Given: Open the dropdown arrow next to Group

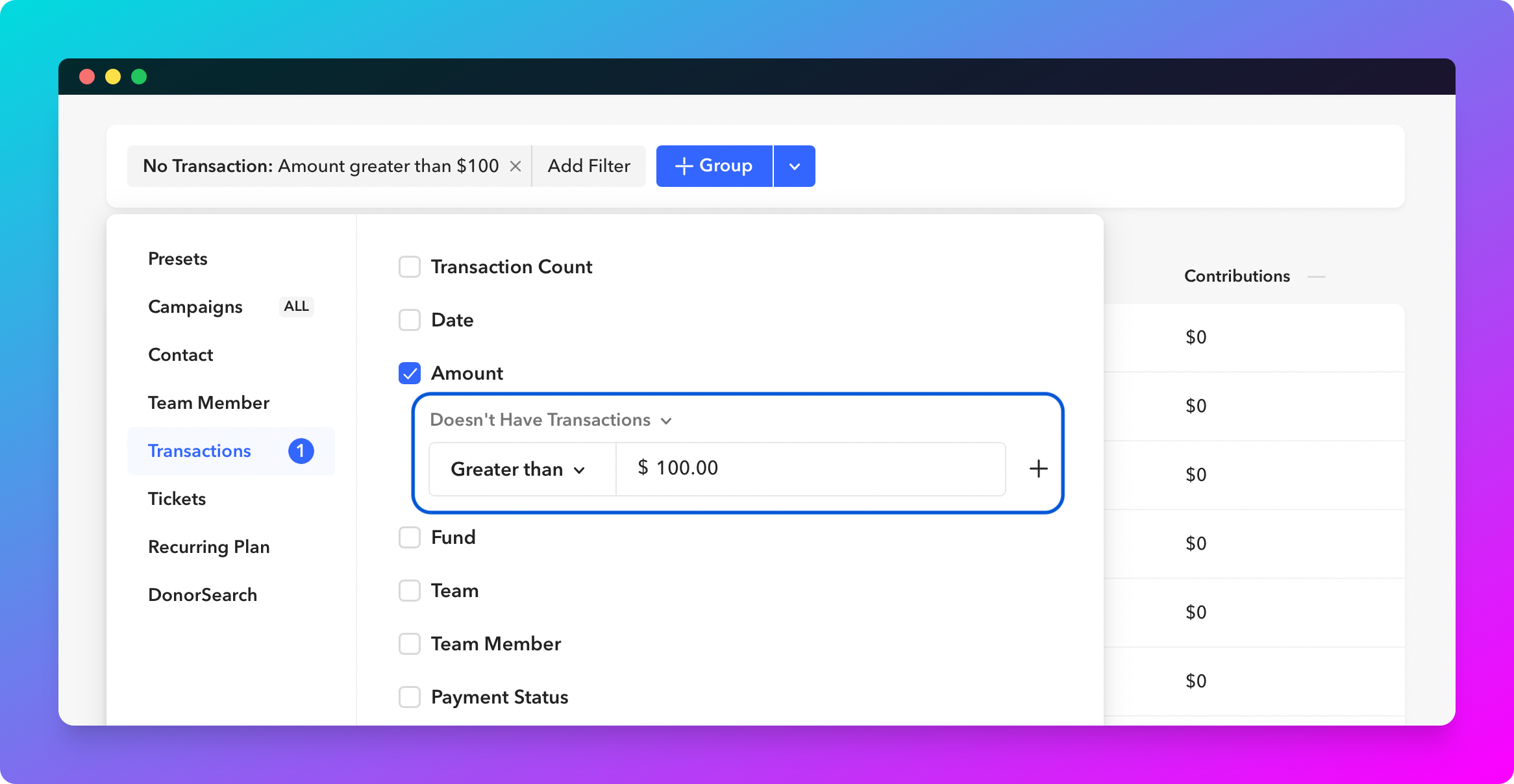Looking at the screenshot, I should (795, 166).
